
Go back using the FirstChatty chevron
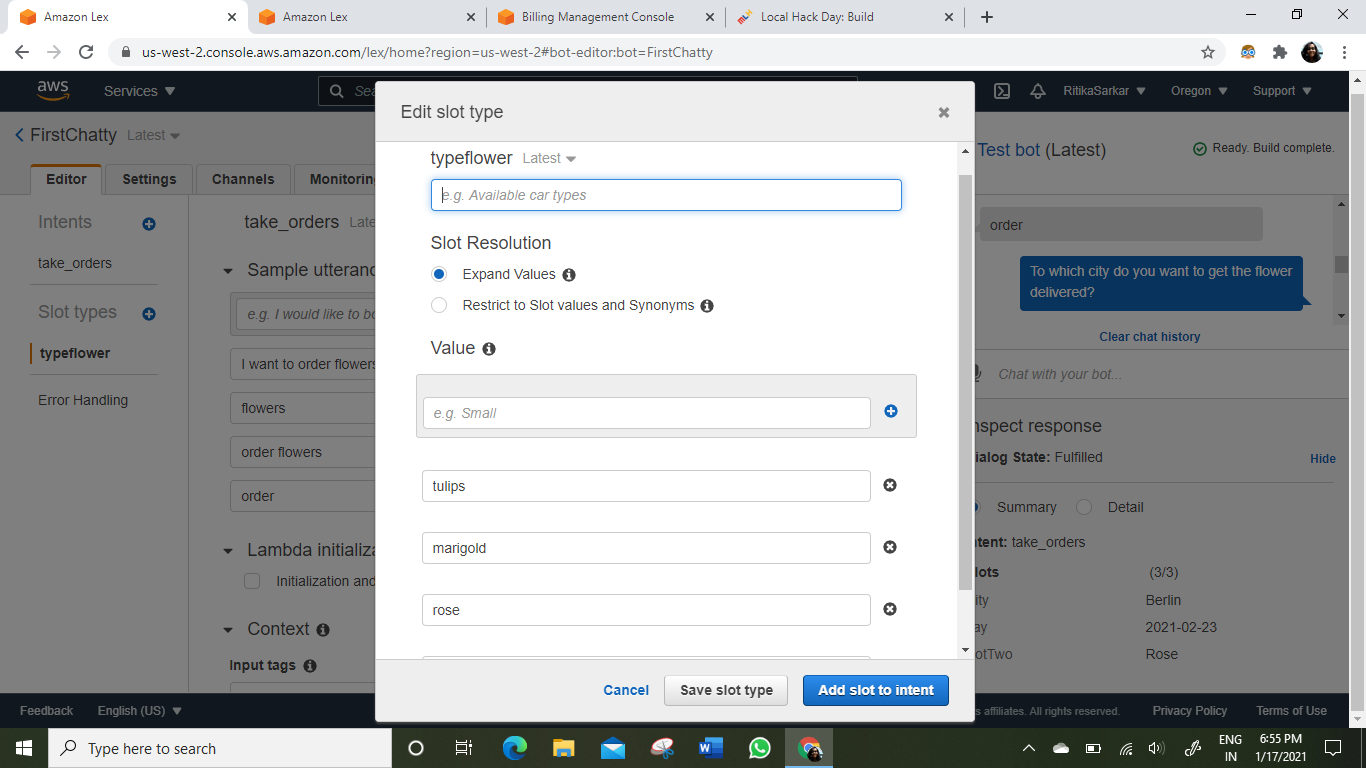click(19, 135)
